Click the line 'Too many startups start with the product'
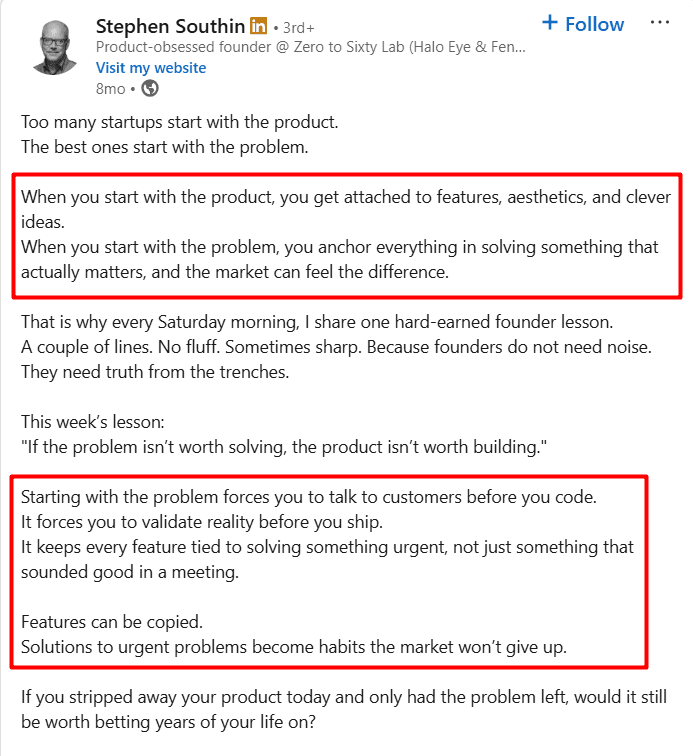 pyautogui.click(x=180, y=124)
